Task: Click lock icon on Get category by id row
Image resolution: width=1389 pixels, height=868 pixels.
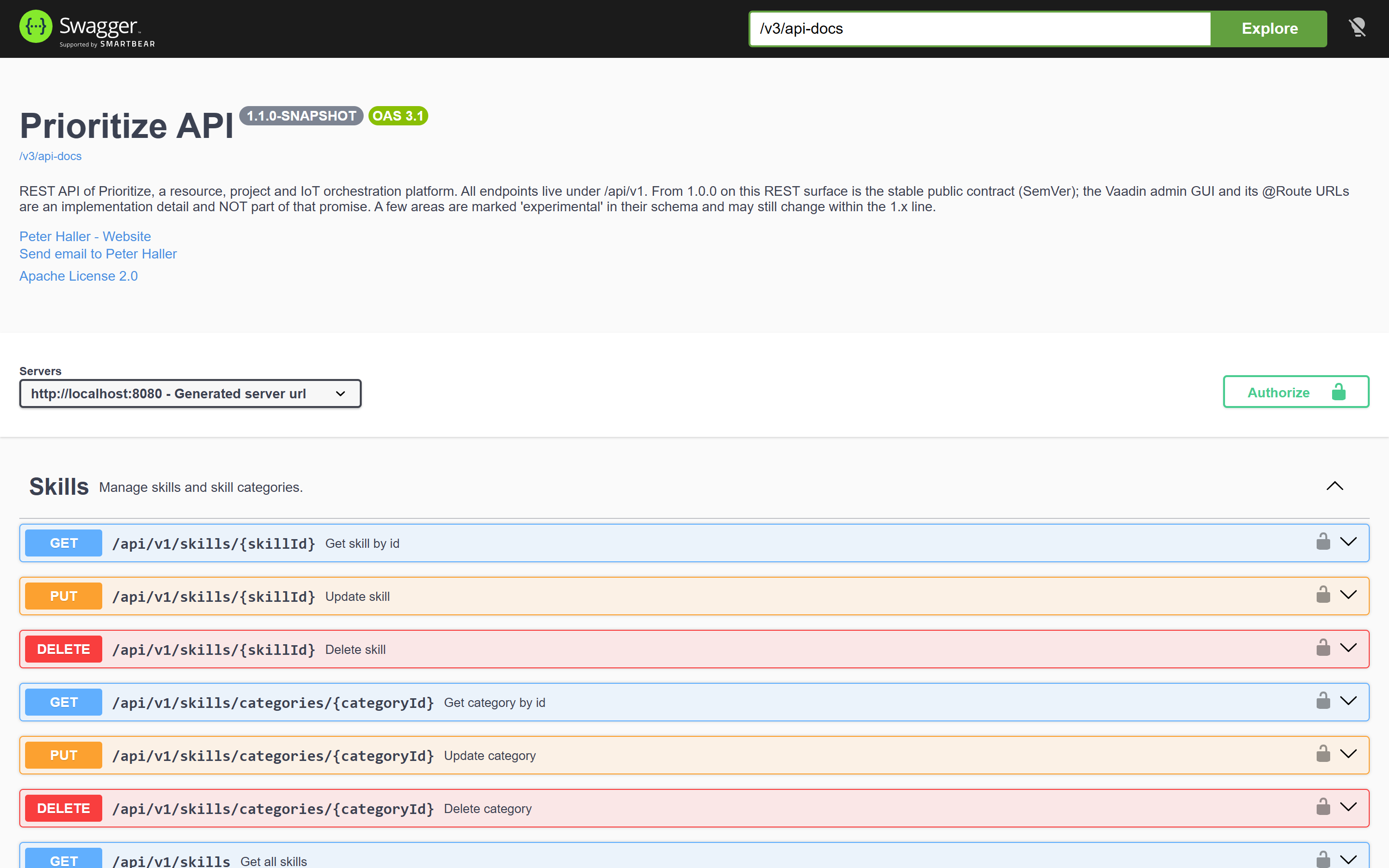Action: (1323, 700)
